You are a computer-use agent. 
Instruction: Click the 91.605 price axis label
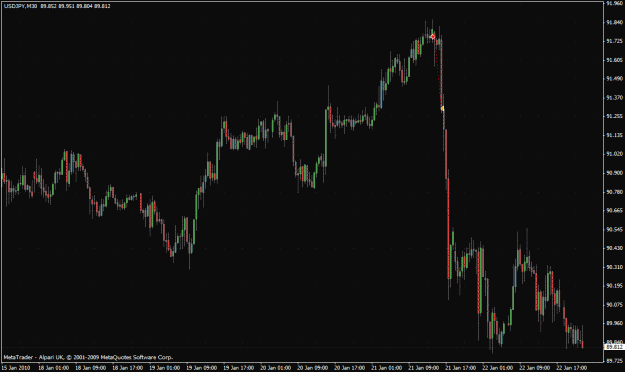614,60
